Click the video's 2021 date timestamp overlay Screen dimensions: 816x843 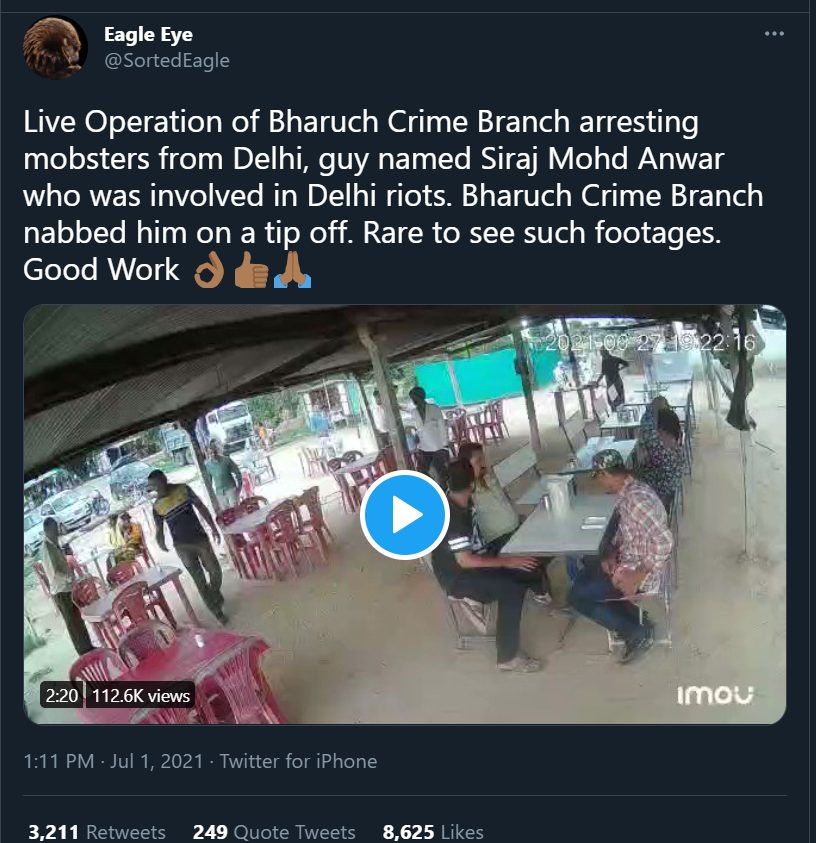pyautogui.click(x=652, y=342)
